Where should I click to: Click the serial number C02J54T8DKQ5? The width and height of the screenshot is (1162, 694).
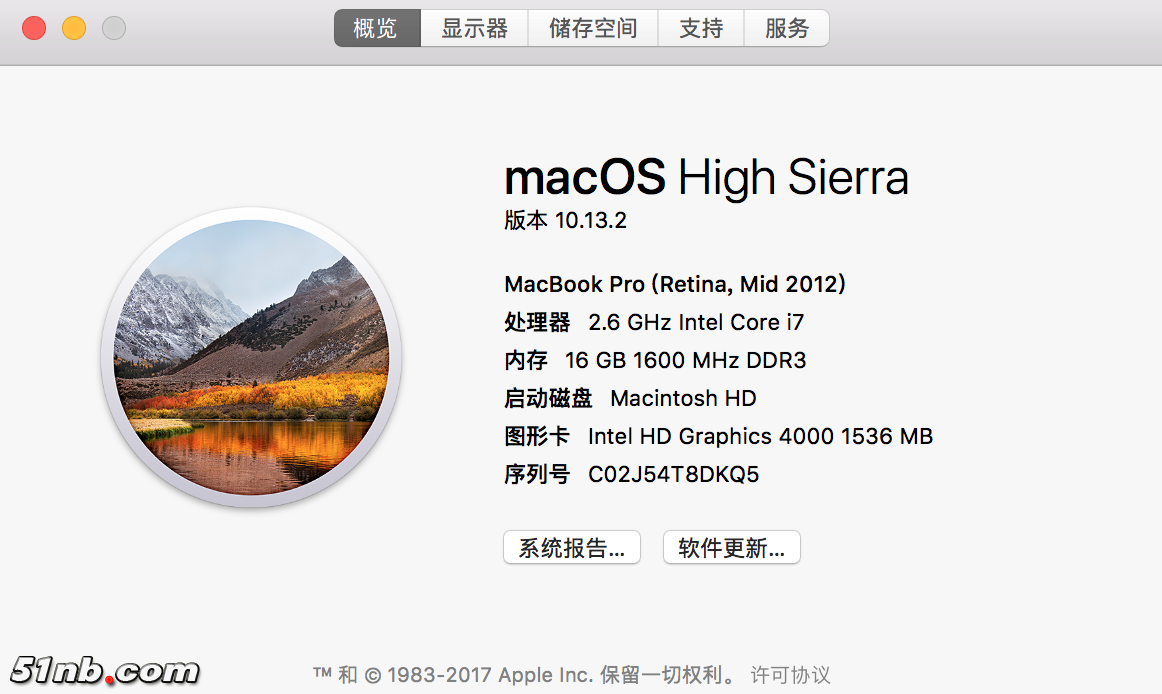click(x=673, y=474)
